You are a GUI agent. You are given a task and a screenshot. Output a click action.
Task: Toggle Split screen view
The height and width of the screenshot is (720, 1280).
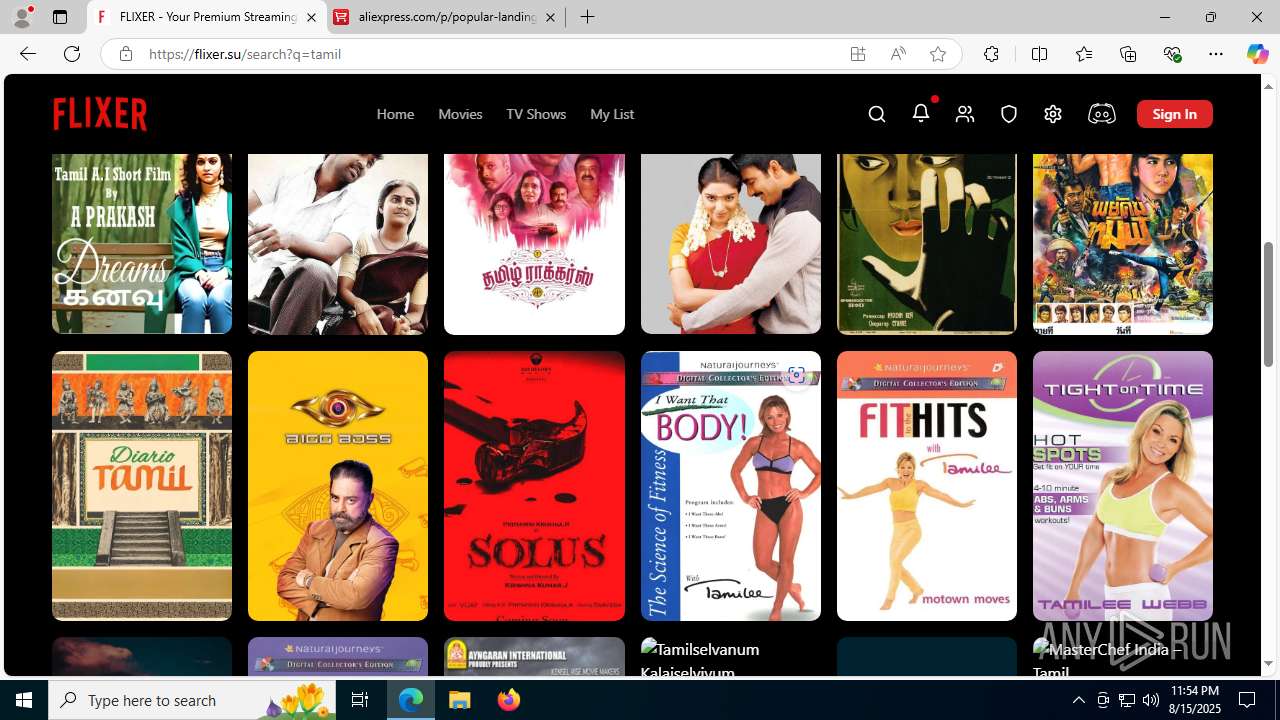[x=1039, y=54]
